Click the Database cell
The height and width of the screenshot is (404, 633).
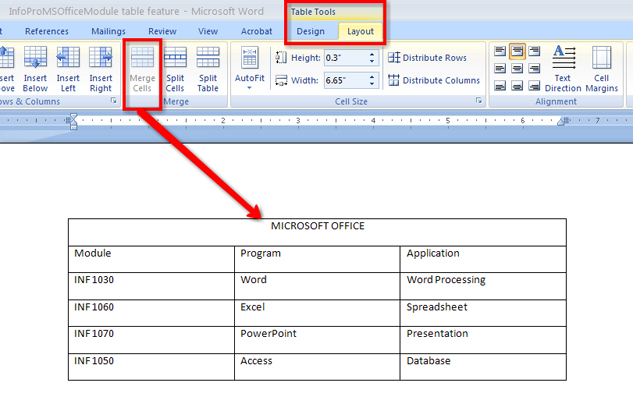pos(483,367)
